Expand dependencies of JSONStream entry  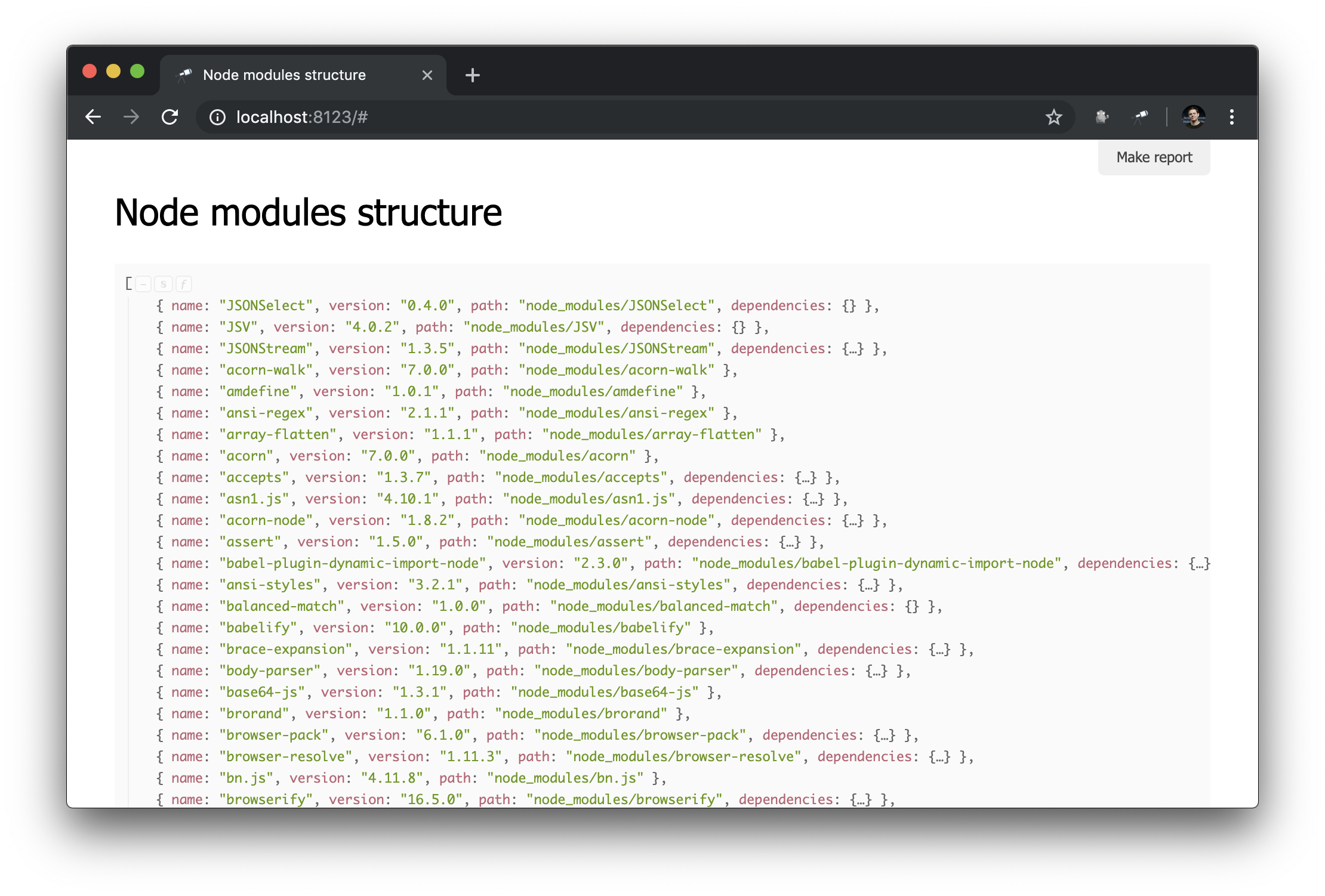(853, 349)
